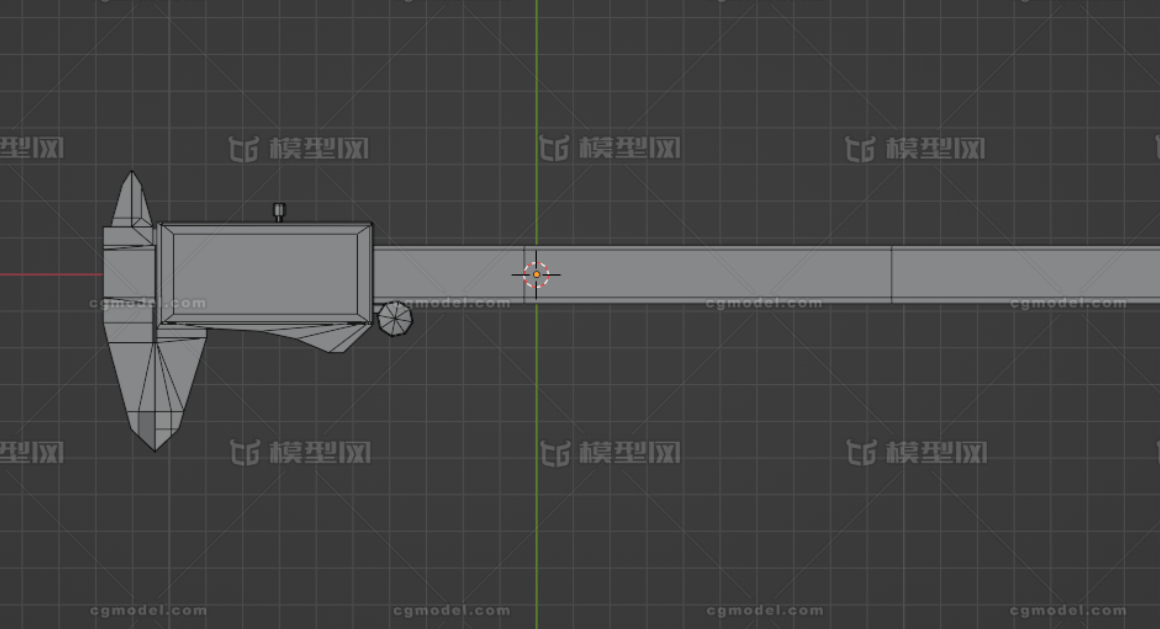Viewport: 1160px width, 629px height.
Task: Select the caliper's round thumb wheel
Action: coord(395,318)
